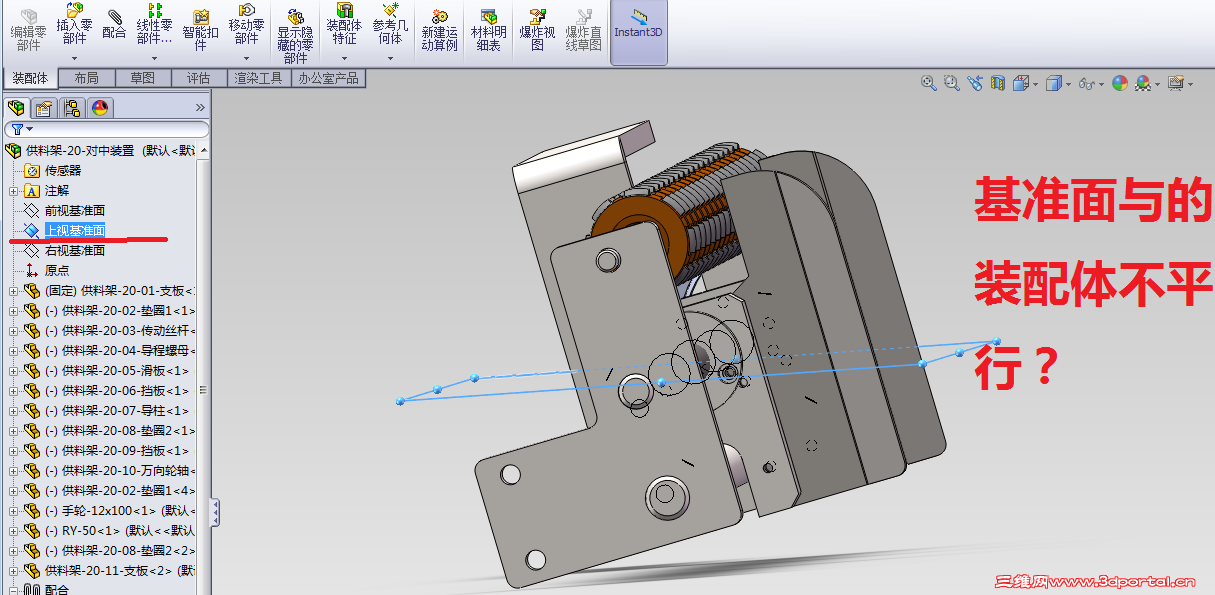Select the DisplayManager color ball tab
The image size is (1215, 595).
99,108
